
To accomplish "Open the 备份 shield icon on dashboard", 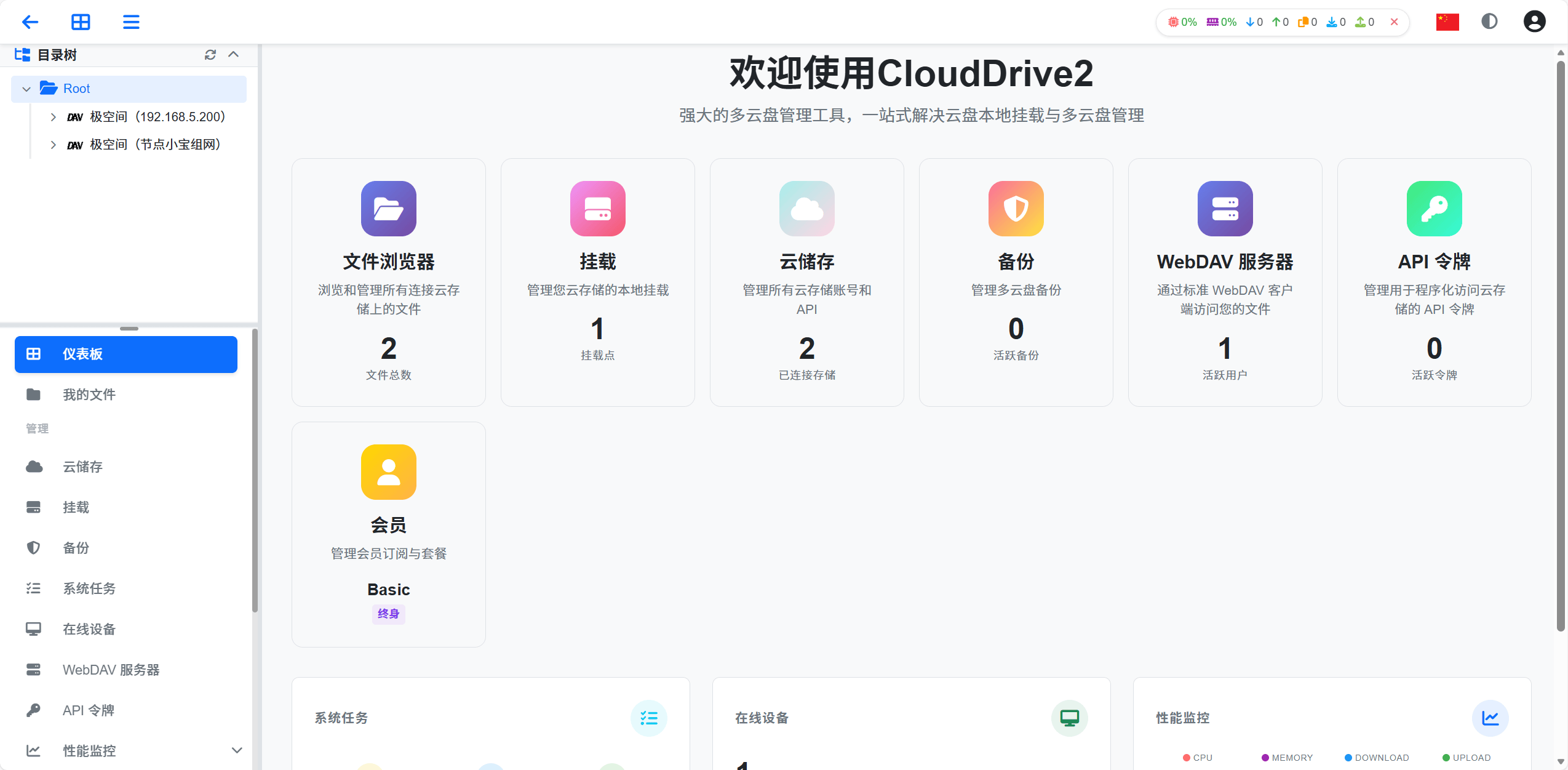I will 1015,209.
